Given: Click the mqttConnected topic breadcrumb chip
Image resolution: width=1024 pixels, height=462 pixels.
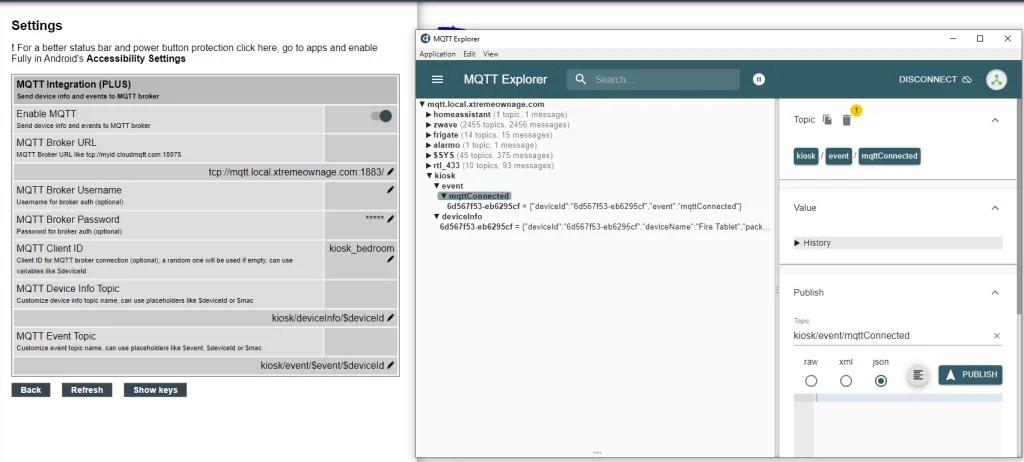Looking at the screenshot, I should (x=889, y=156).
